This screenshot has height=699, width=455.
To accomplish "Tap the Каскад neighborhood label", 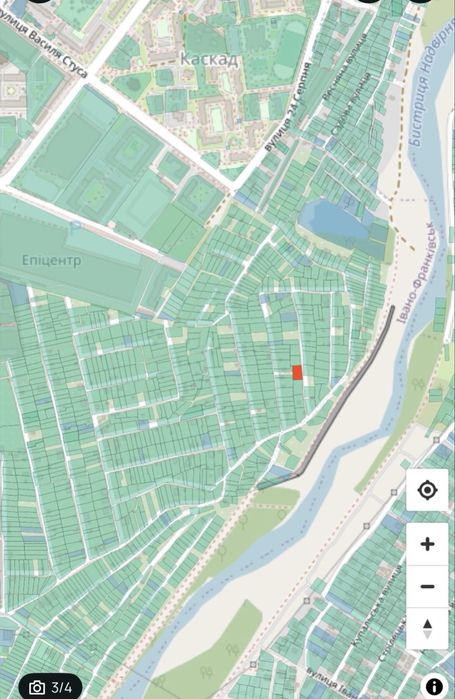I will (x=209, y=59).
